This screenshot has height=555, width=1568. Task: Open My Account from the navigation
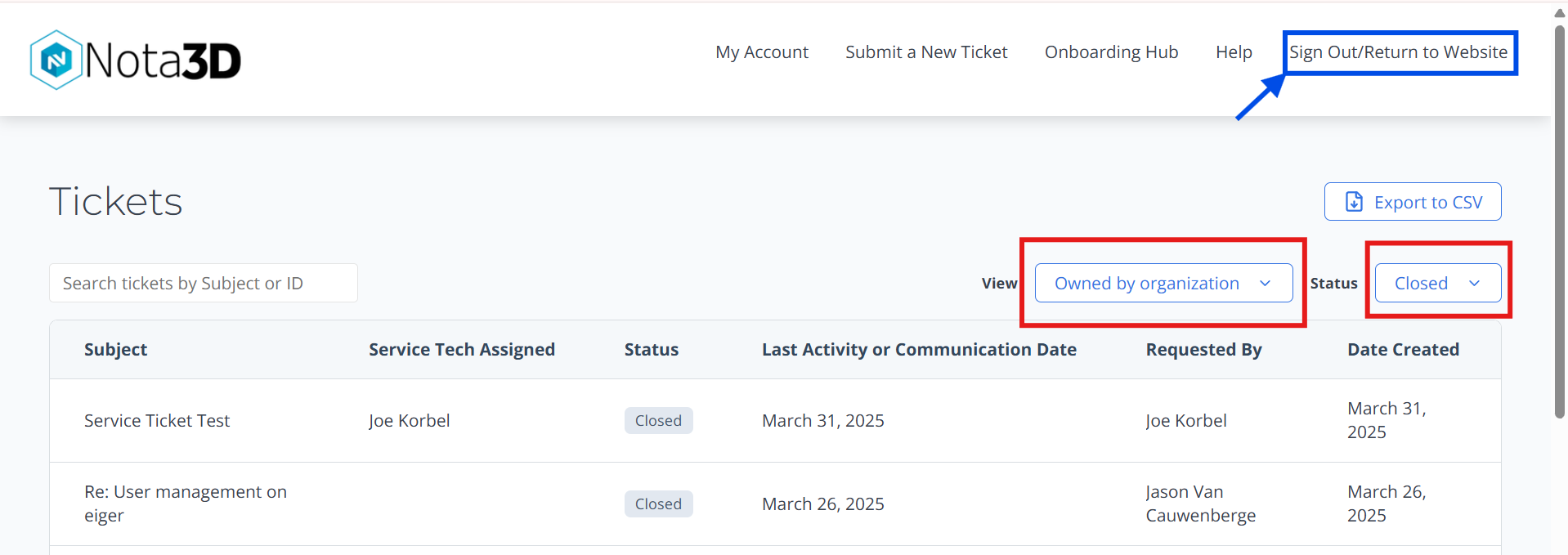click(x=761, y=51)
